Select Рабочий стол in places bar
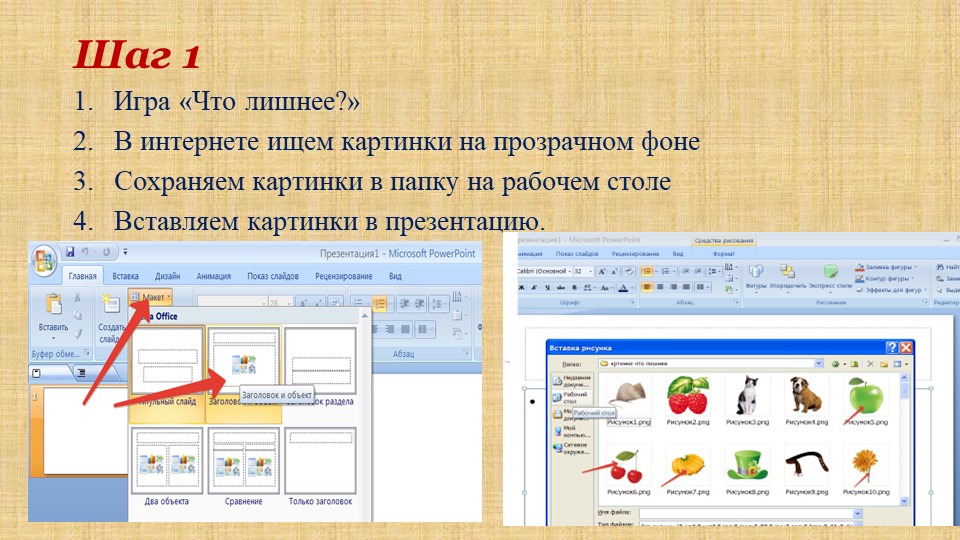The image size is (960, 540). tap(571, 397)
